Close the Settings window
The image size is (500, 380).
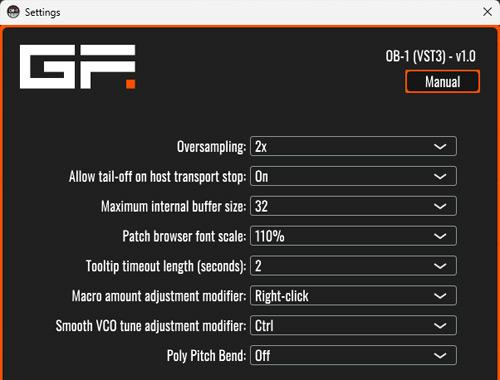(487, 12)
